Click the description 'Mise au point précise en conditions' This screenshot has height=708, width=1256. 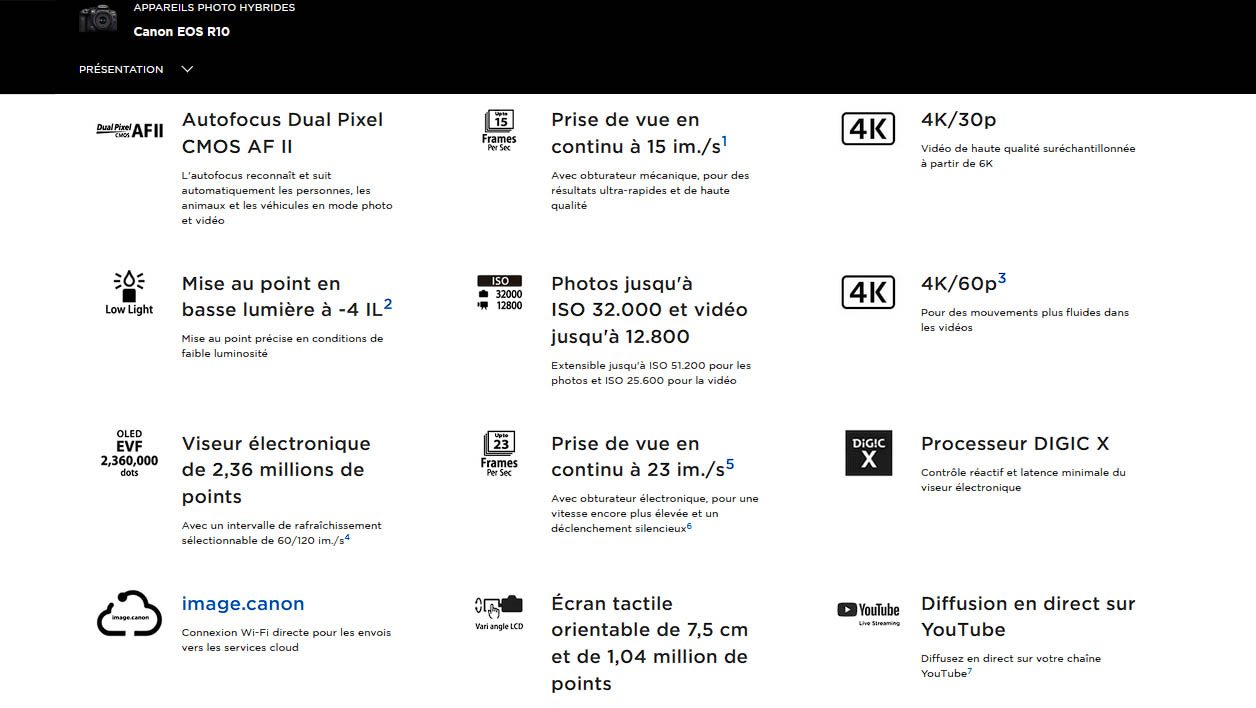click(x=282, y=346)
